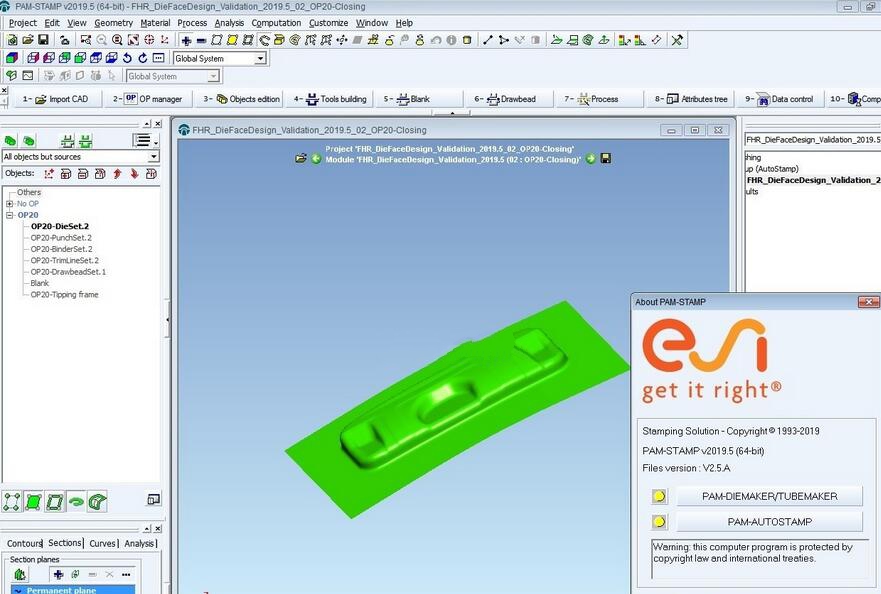Image resolution: width=881 pixels, height=594 pixels.
Task: Click the red up arrow objects icon
Action: pos(117,174)
